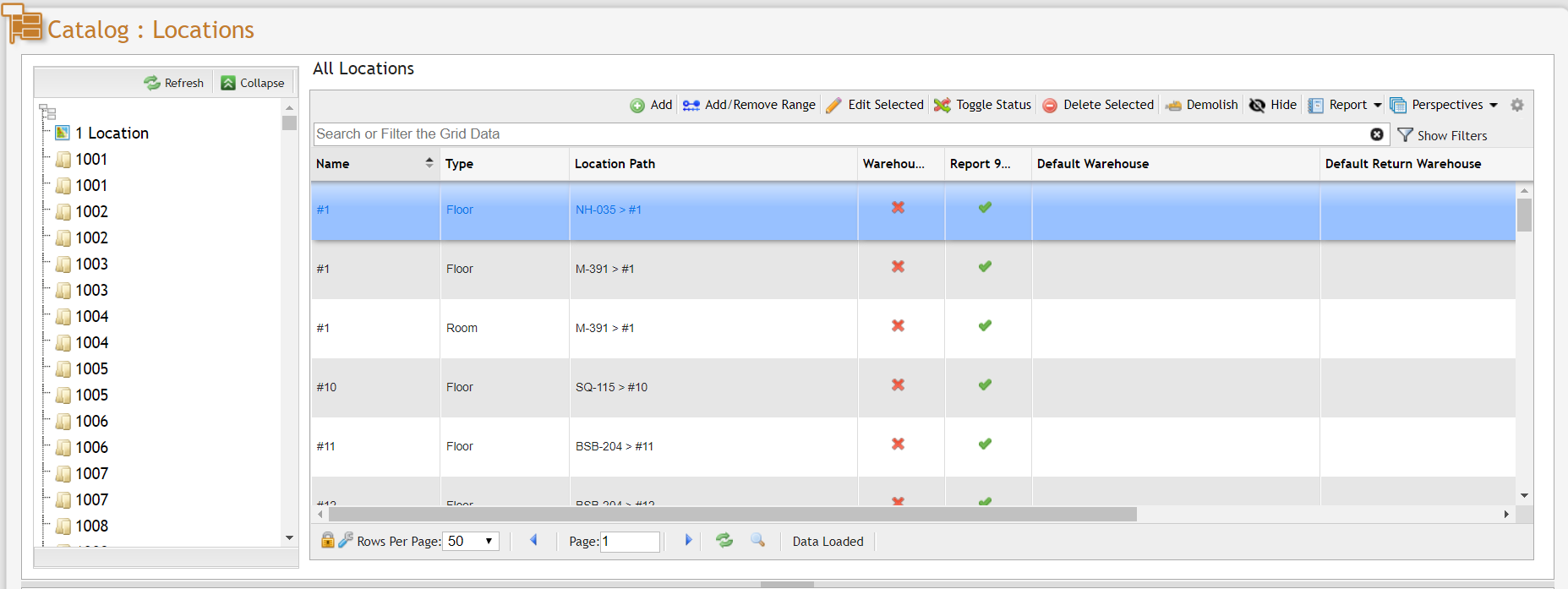The height and width of the screenshot is (589, 1568).
Task: Open the Rows Per Page dropdown
Action: click(x=473, y=542)
